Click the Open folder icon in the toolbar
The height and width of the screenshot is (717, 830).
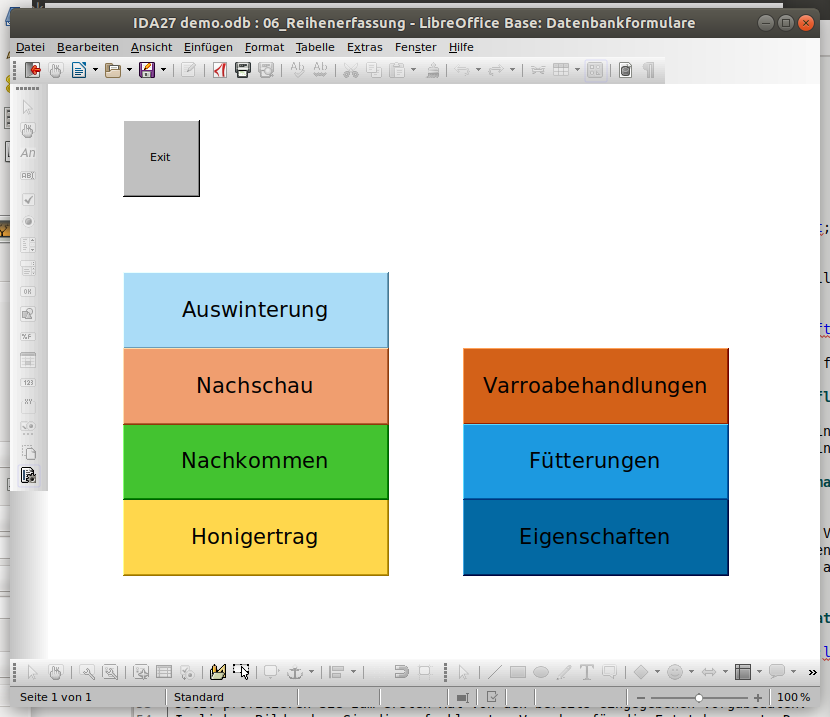tap(112, 70)
